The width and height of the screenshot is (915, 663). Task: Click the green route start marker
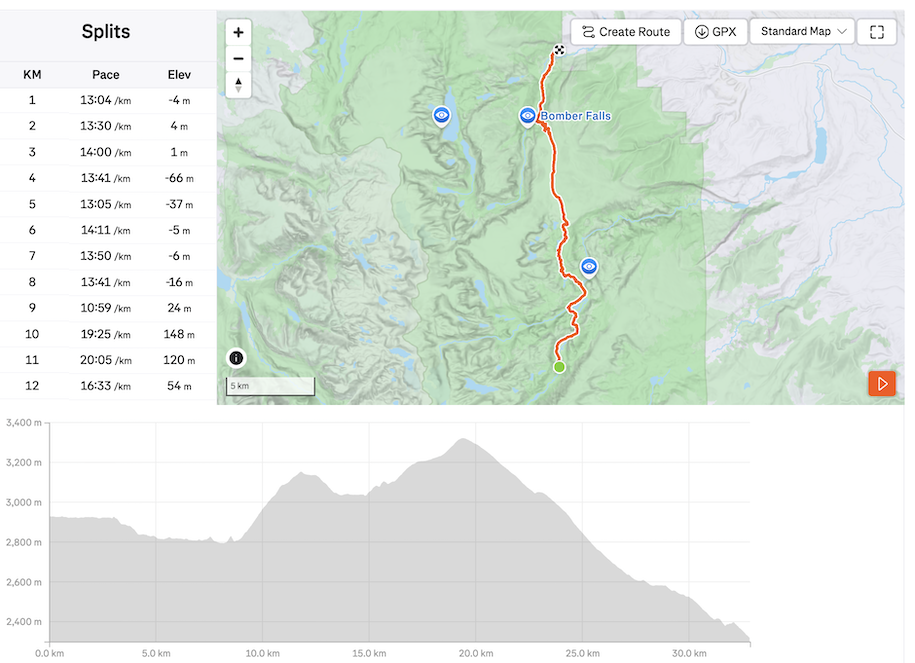point(559,367)
